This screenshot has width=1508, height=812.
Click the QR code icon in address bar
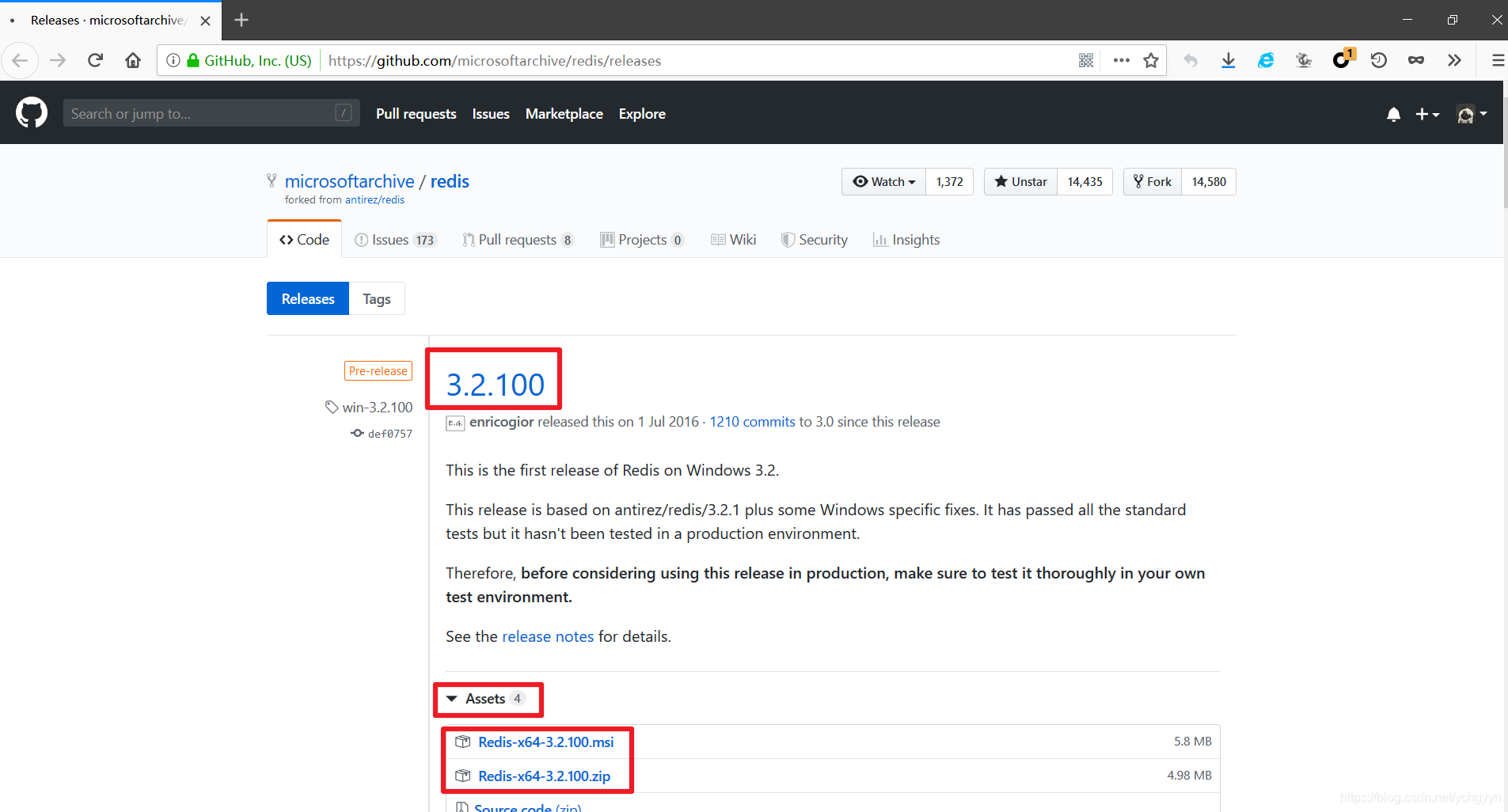(1086, 60)
